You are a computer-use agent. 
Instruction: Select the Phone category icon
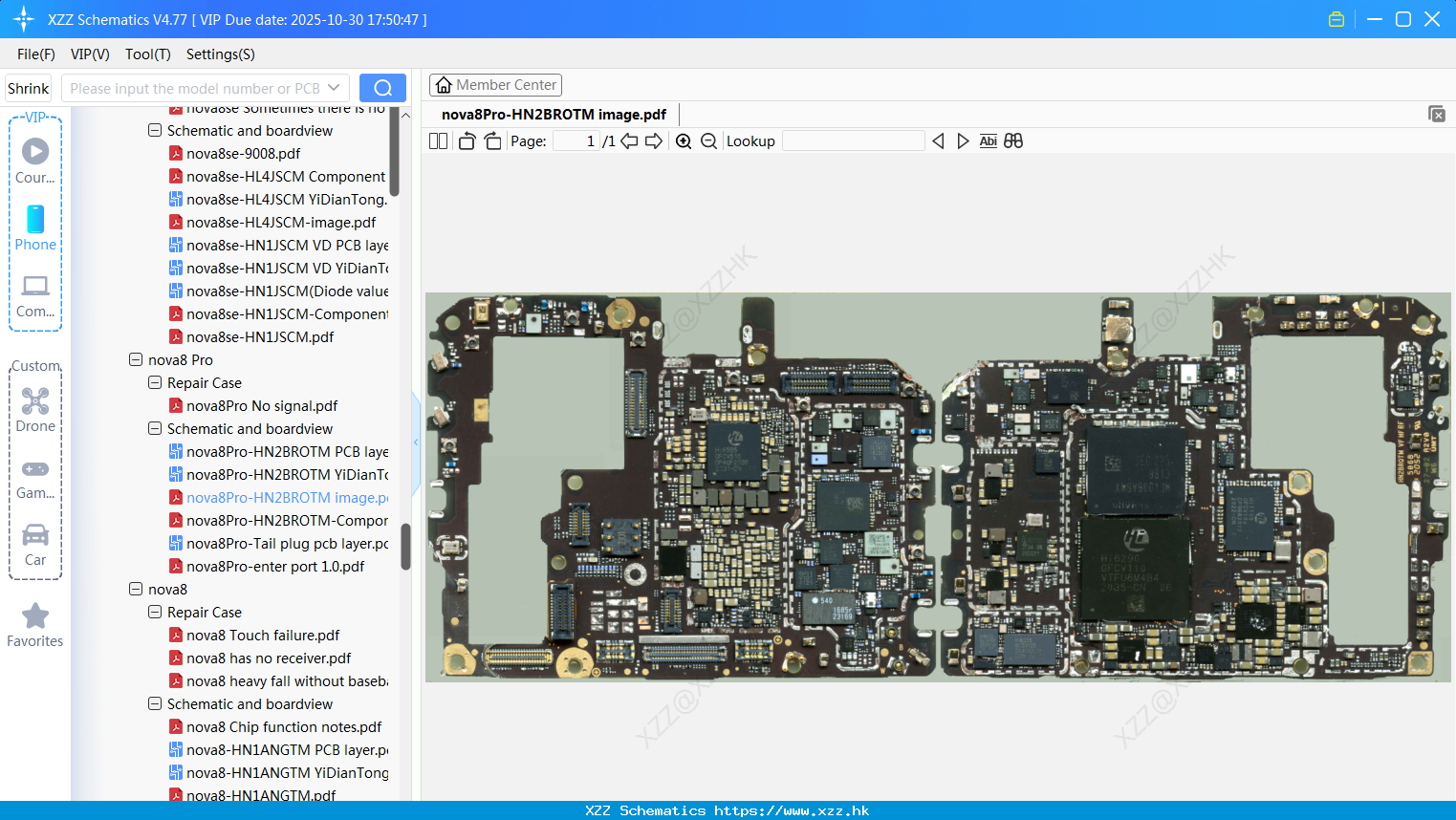tap(35, 227)
